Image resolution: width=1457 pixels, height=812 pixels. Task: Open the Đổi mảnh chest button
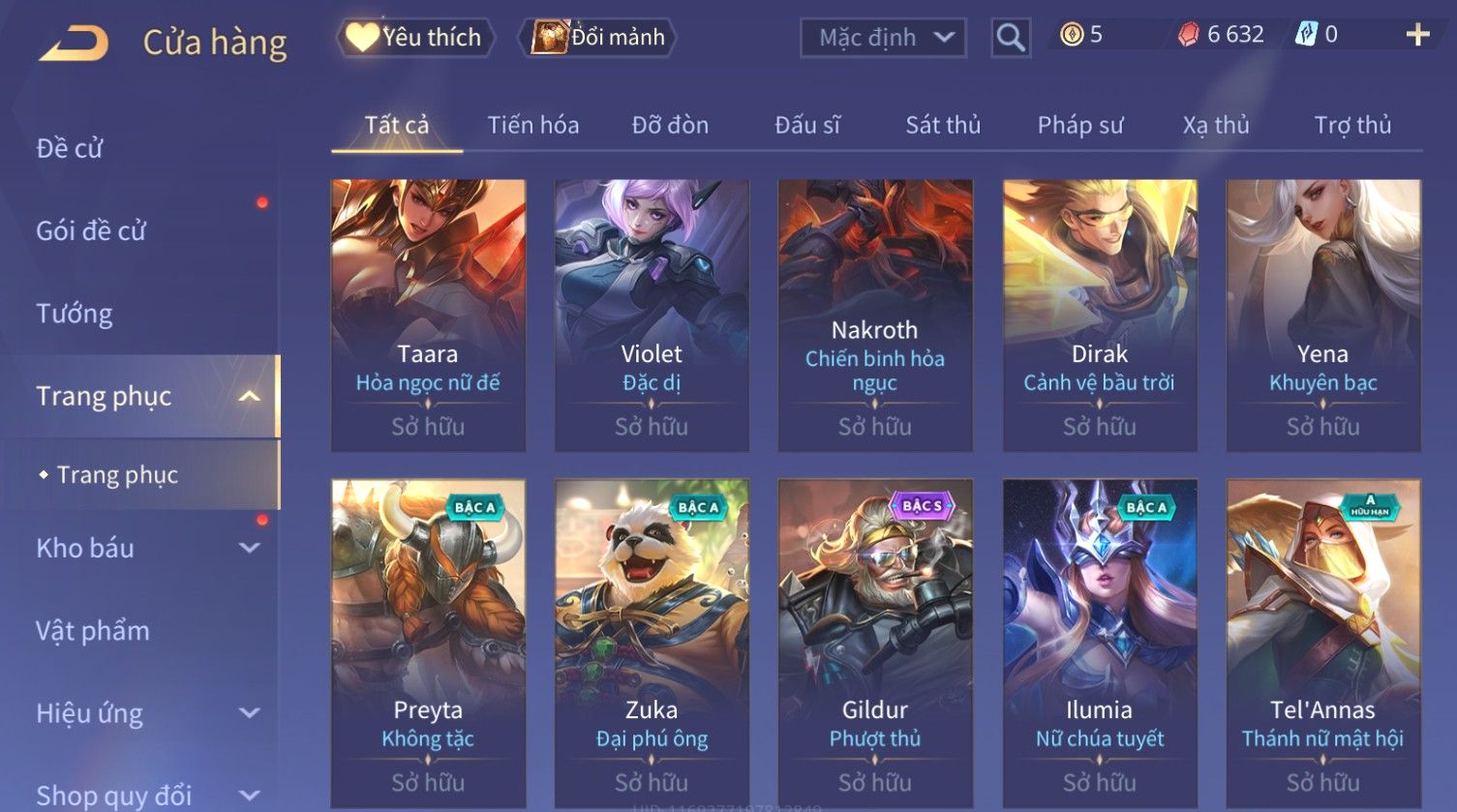(x=596, y=38)
